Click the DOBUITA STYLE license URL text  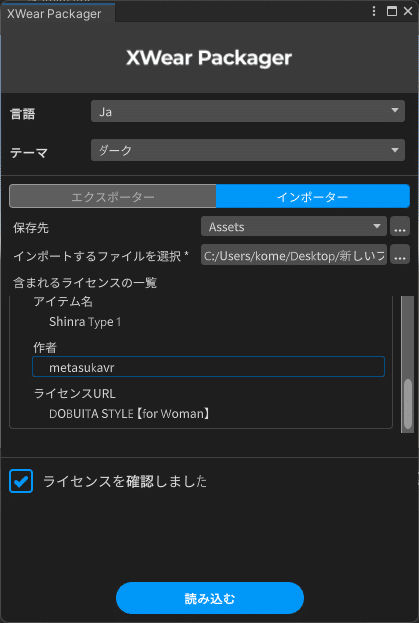point(130,414)
